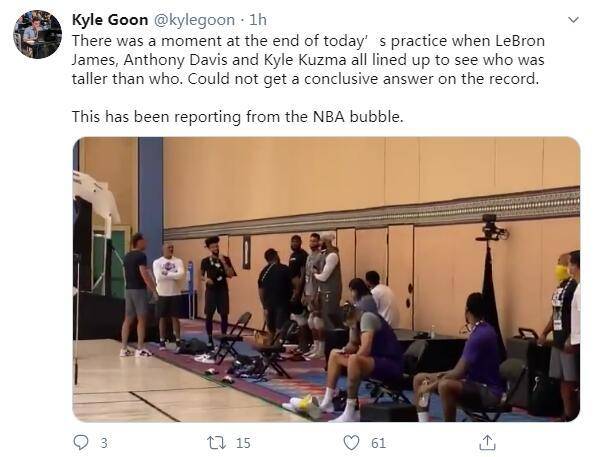
Task: Open the @kylegoon handle link
Action: click(x=194, y=20)
